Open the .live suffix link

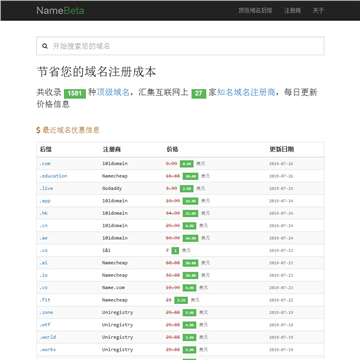click(x=46, y=188)
